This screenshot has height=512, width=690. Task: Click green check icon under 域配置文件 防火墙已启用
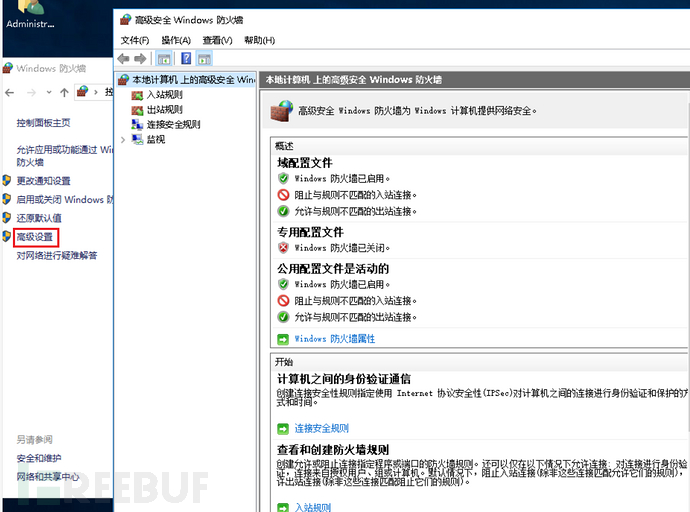[283, 178]
